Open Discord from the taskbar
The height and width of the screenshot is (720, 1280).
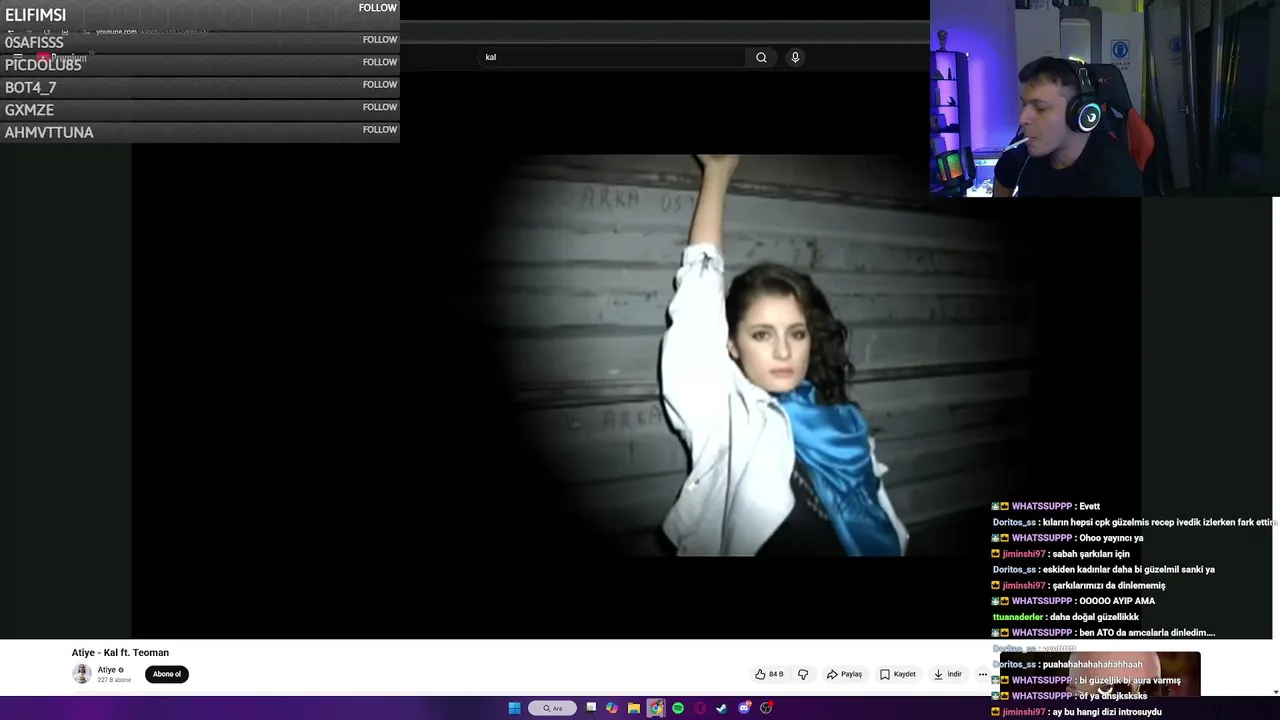(x=744, y=708)
